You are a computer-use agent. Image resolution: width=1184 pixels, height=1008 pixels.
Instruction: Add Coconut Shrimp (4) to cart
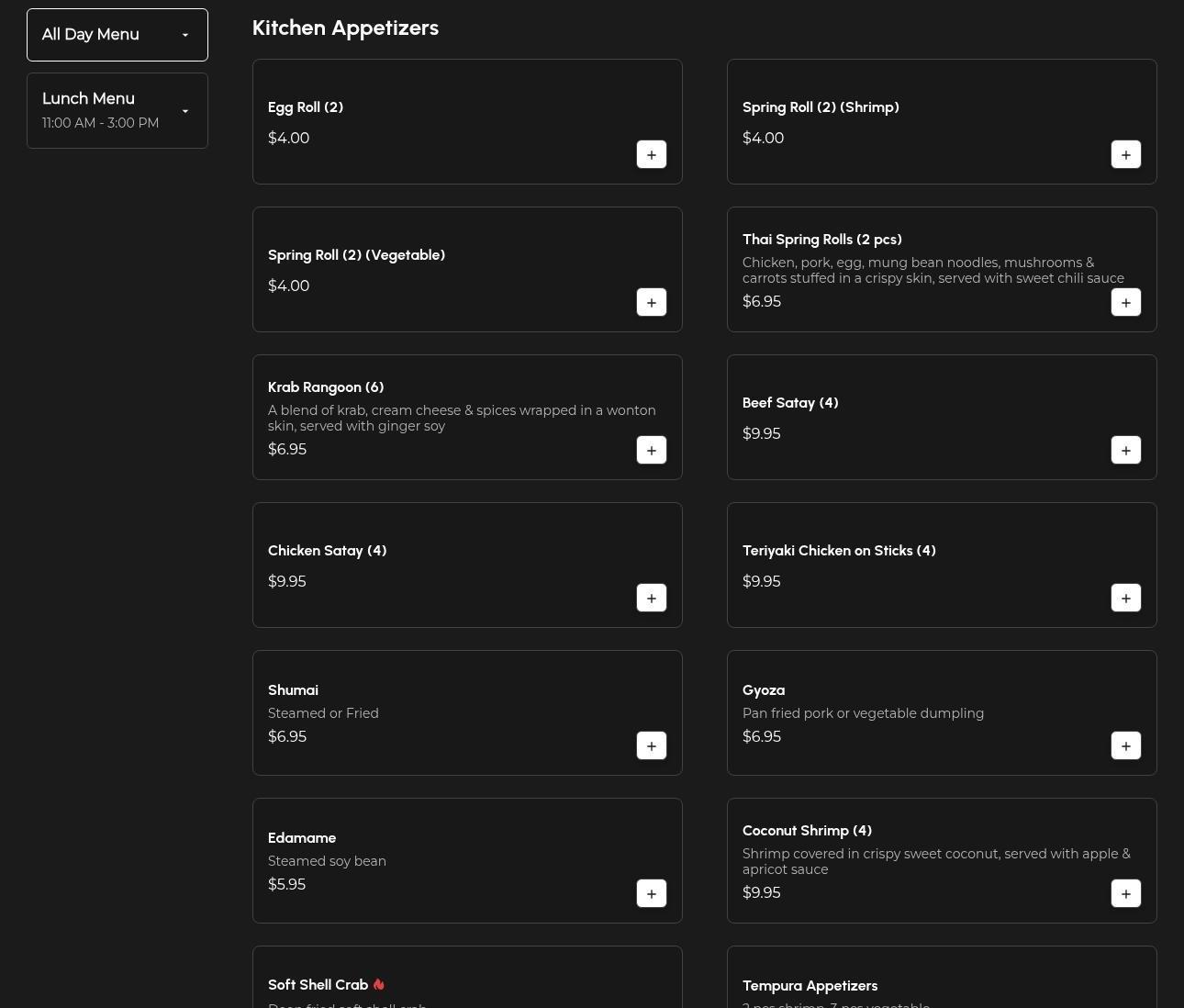point(1125,893)
